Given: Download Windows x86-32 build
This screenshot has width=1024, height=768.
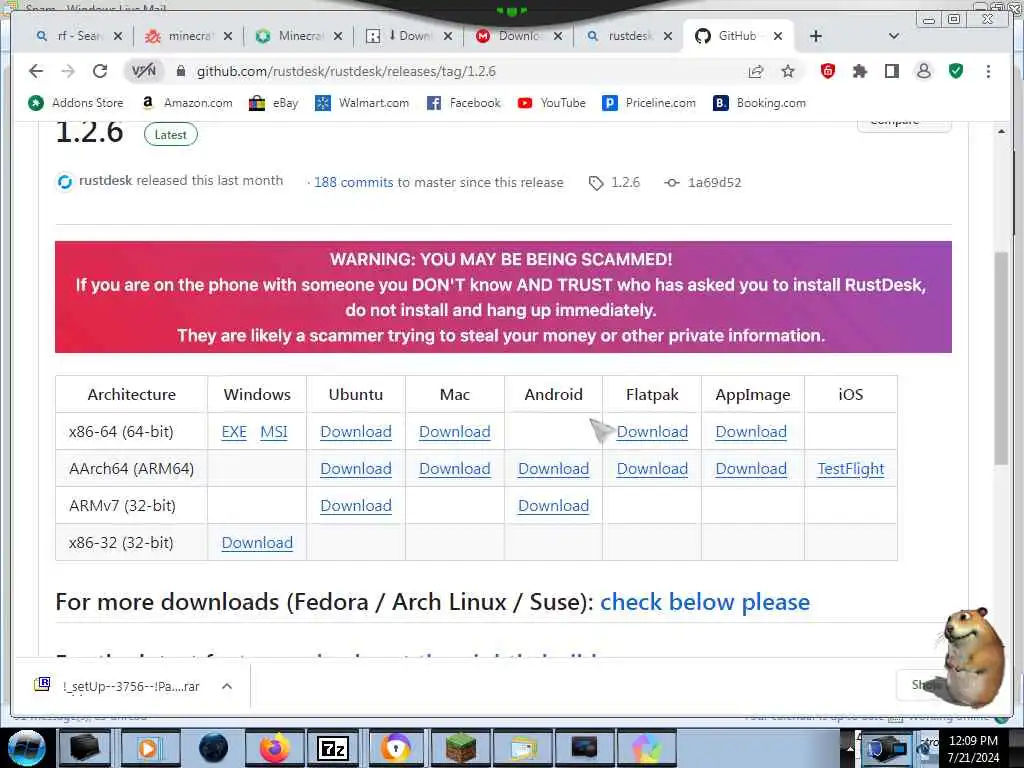Looking at the screenshot, I should tap(257, 543).
